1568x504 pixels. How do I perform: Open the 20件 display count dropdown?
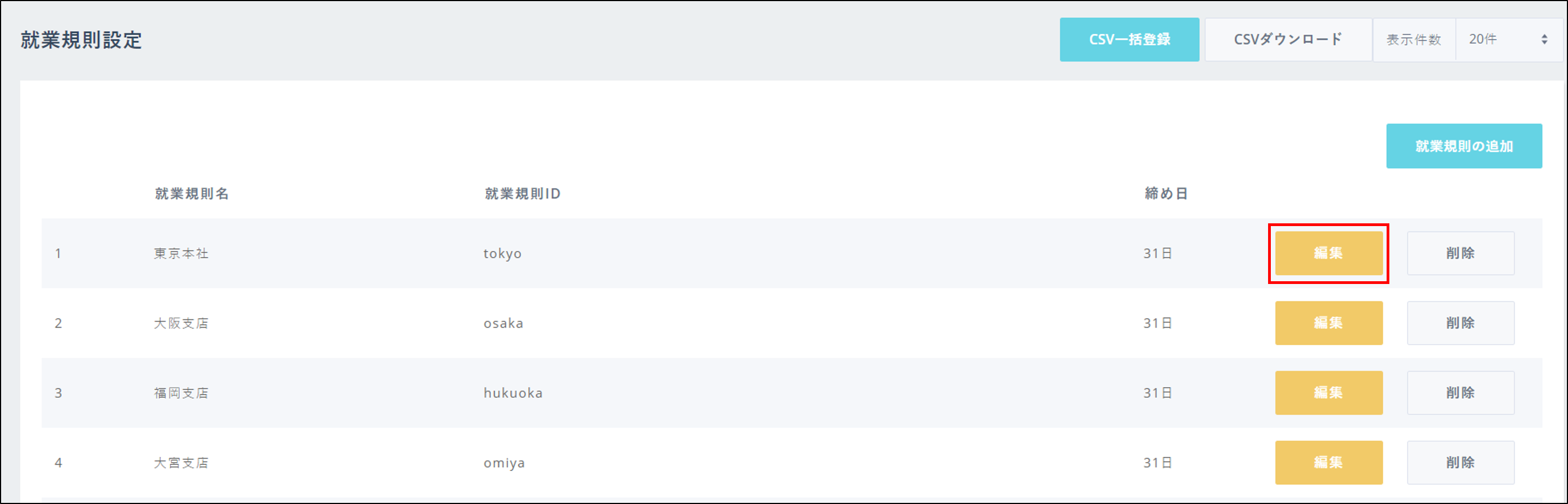[x=1507, y=40]
